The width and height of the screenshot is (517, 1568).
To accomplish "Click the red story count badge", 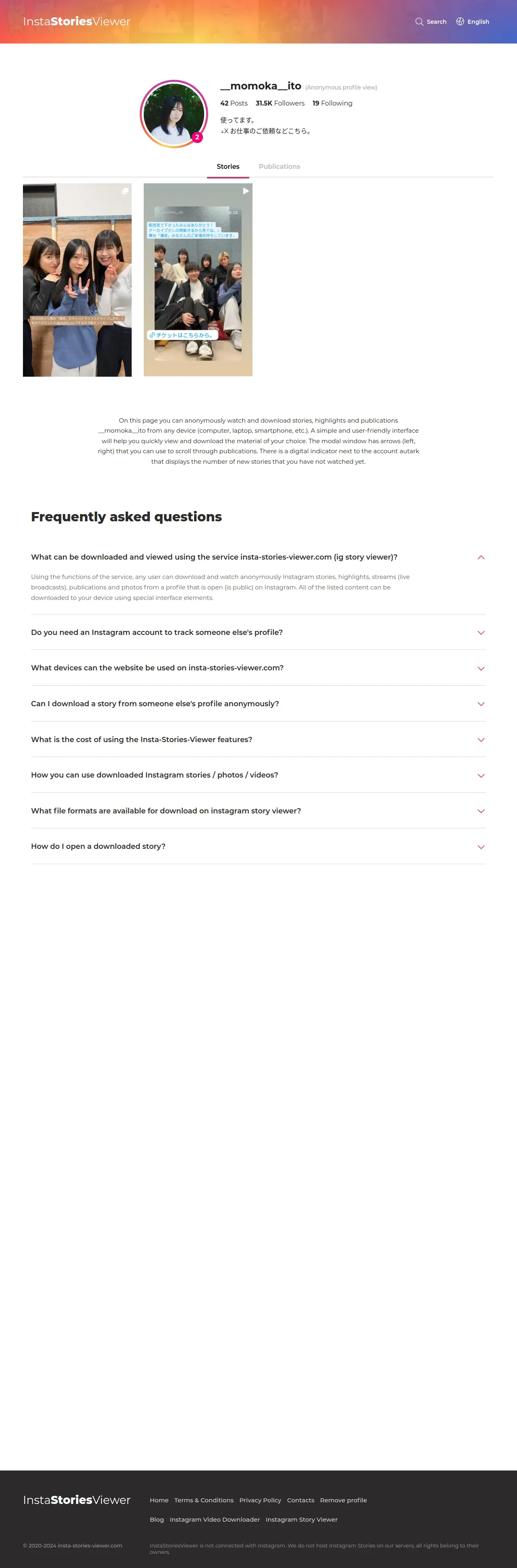I will tap(197, 137).
